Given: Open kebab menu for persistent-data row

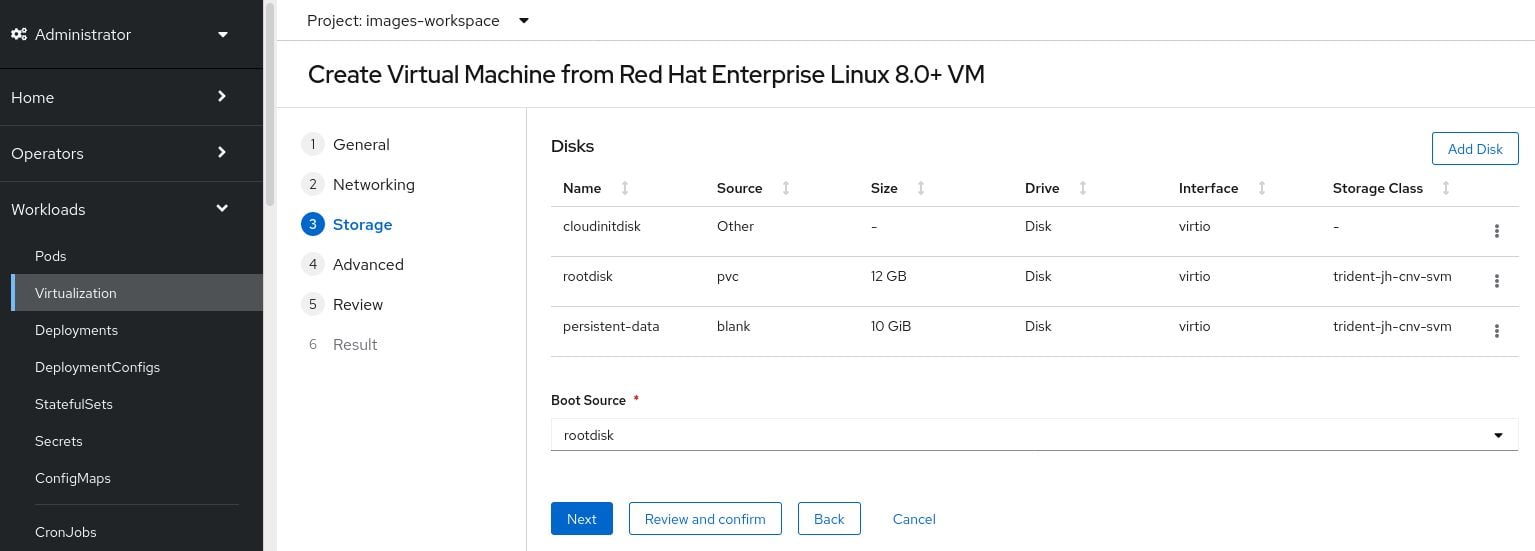Looking at the screenshot, I should 1496,331.
